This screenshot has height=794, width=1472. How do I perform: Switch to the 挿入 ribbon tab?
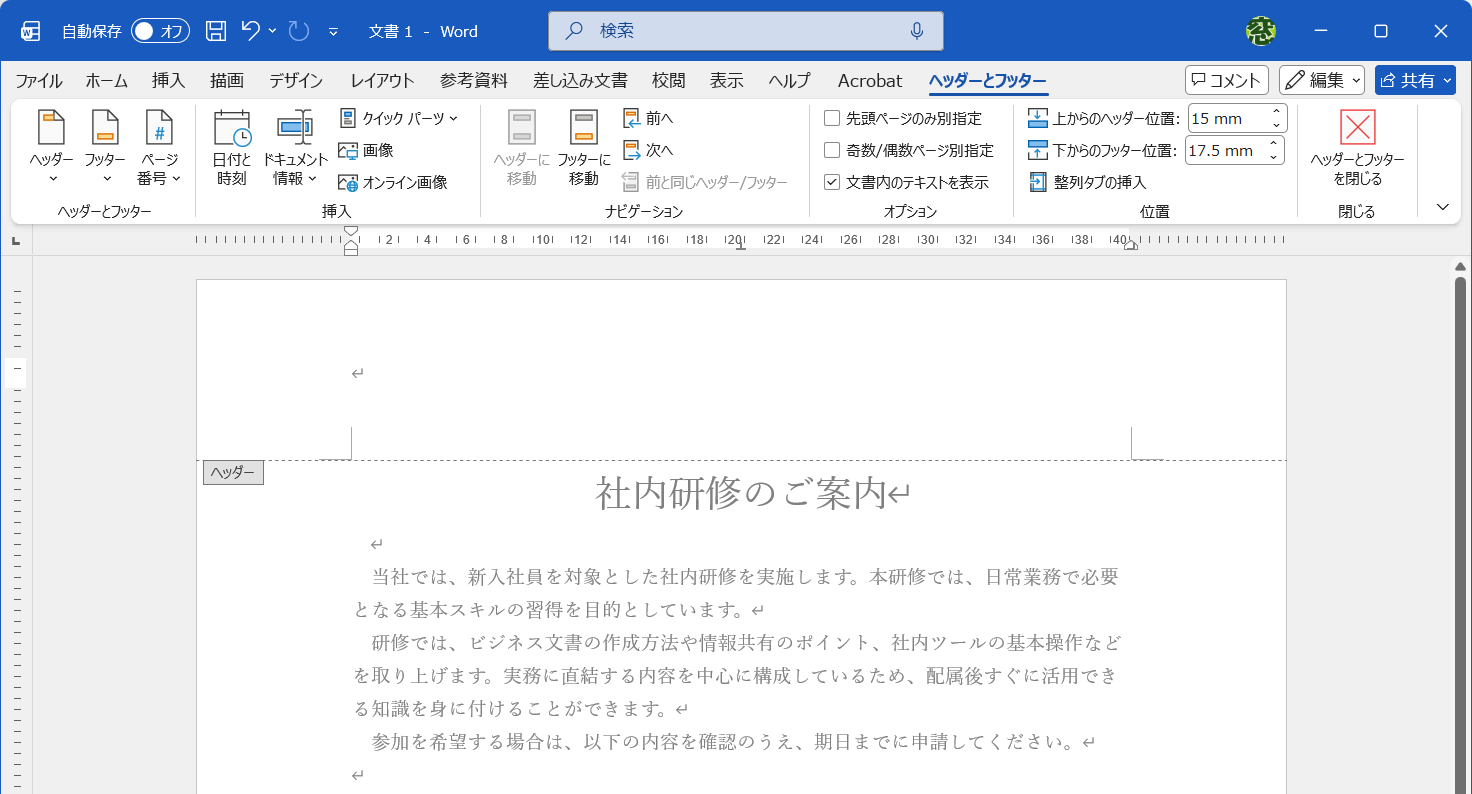tap(167, 80)
